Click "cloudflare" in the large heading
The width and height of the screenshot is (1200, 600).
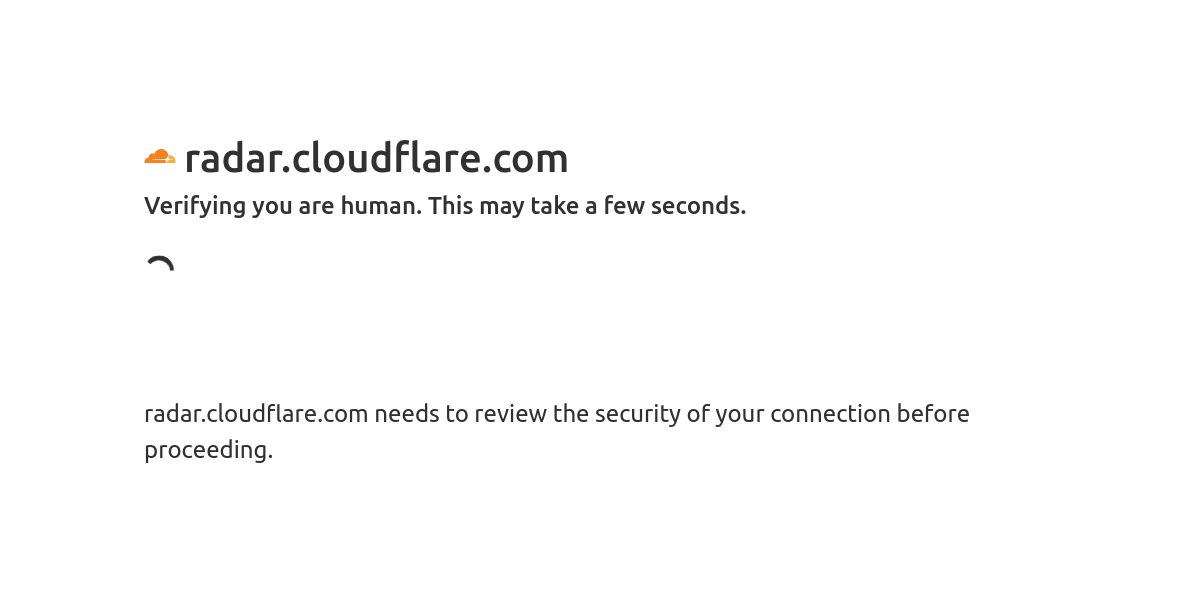(388, 158)
